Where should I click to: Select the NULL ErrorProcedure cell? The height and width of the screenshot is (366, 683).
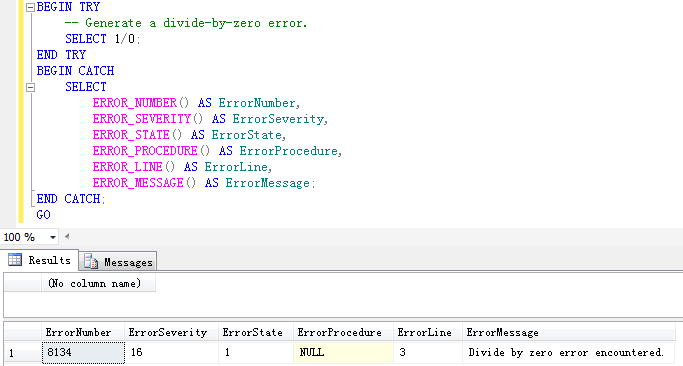coord(343,352)
